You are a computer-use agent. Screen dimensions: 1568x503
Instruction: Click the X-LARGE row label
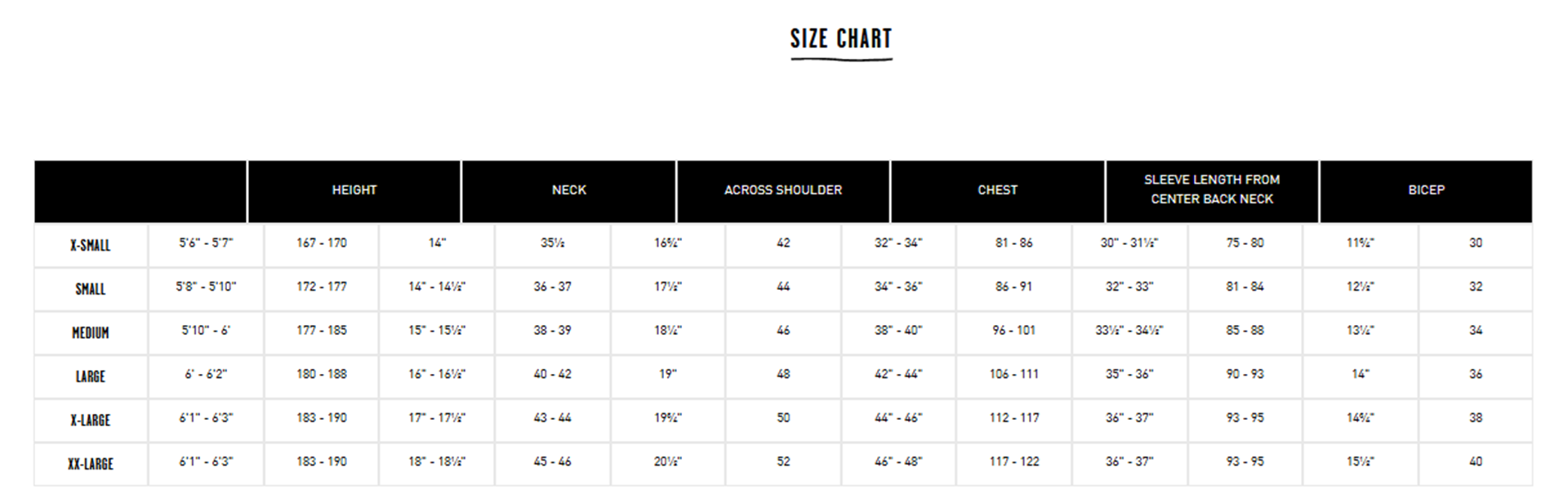[x=91, y=420]
